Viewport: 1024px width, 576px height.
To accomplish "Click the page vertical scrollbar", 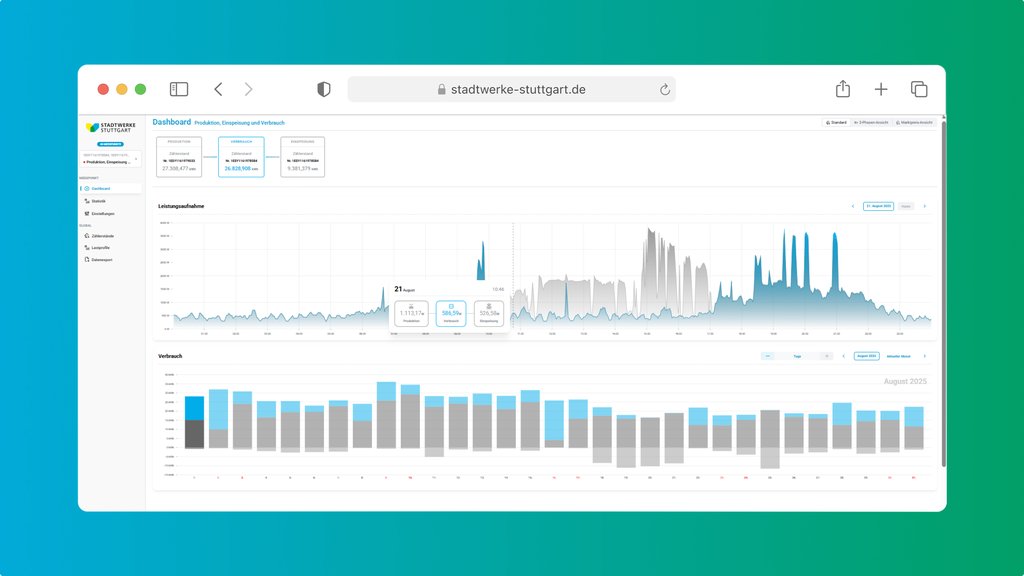I will [x=944, y=294].
